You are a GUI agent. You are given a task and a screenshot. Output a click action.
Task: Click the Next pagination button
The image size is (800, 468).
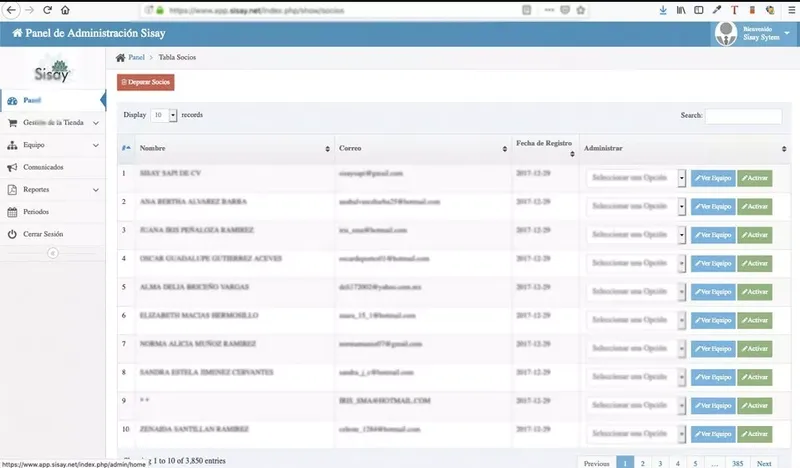pyautogui.click(x=764, y=463)
